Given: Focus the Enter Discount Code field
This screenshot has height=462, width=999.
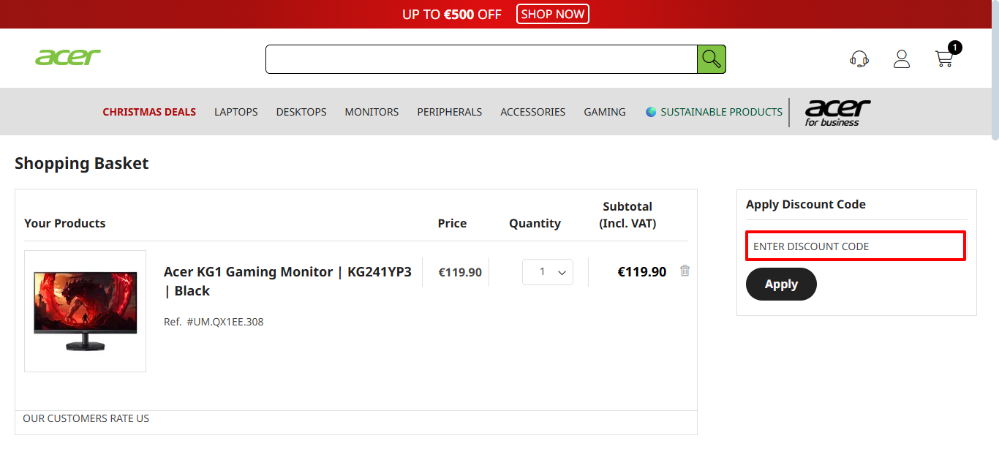Looking at the screenshot, I should [856, 246].
